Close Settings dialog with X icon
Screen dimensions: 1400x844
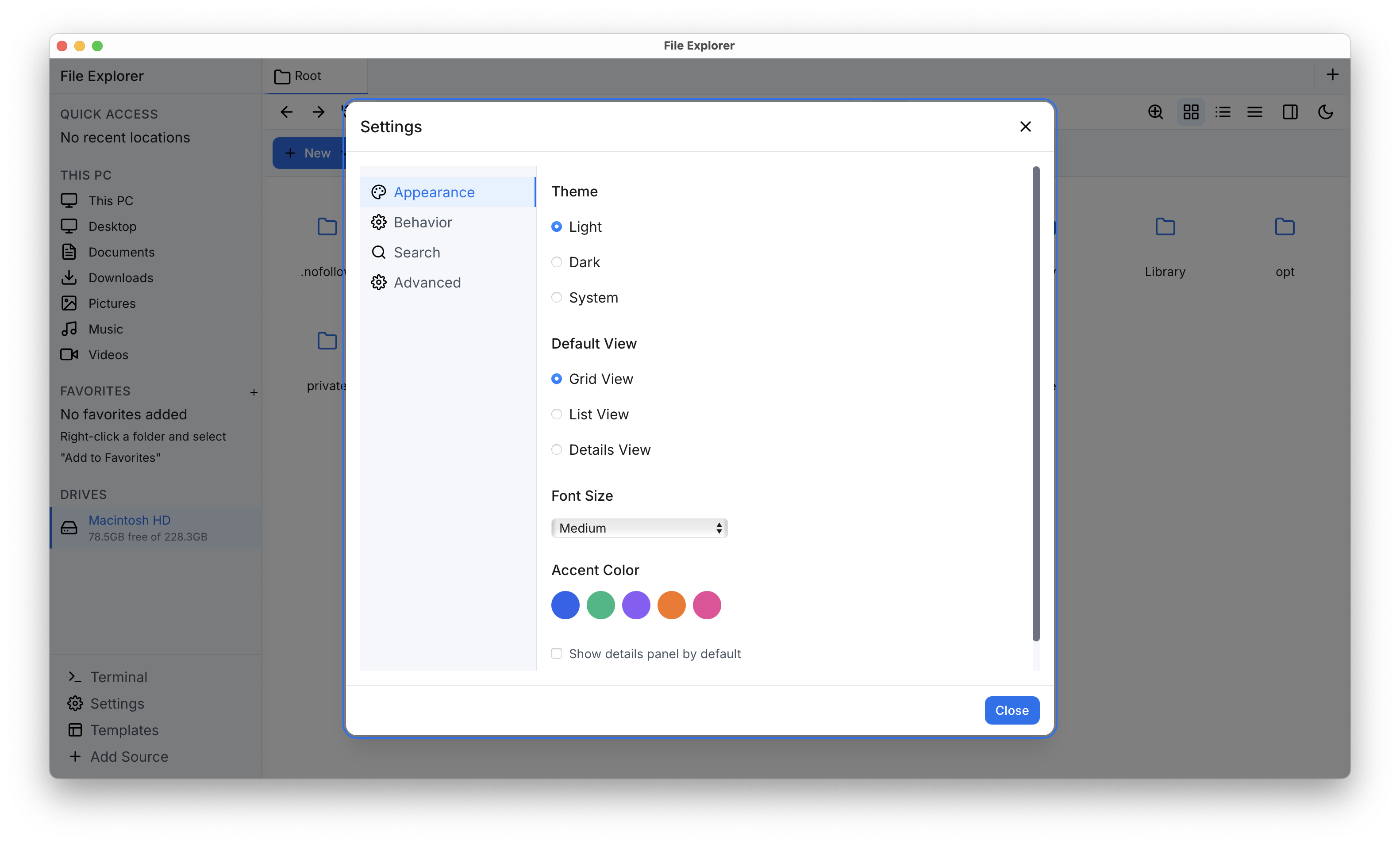click(1025, 127)
